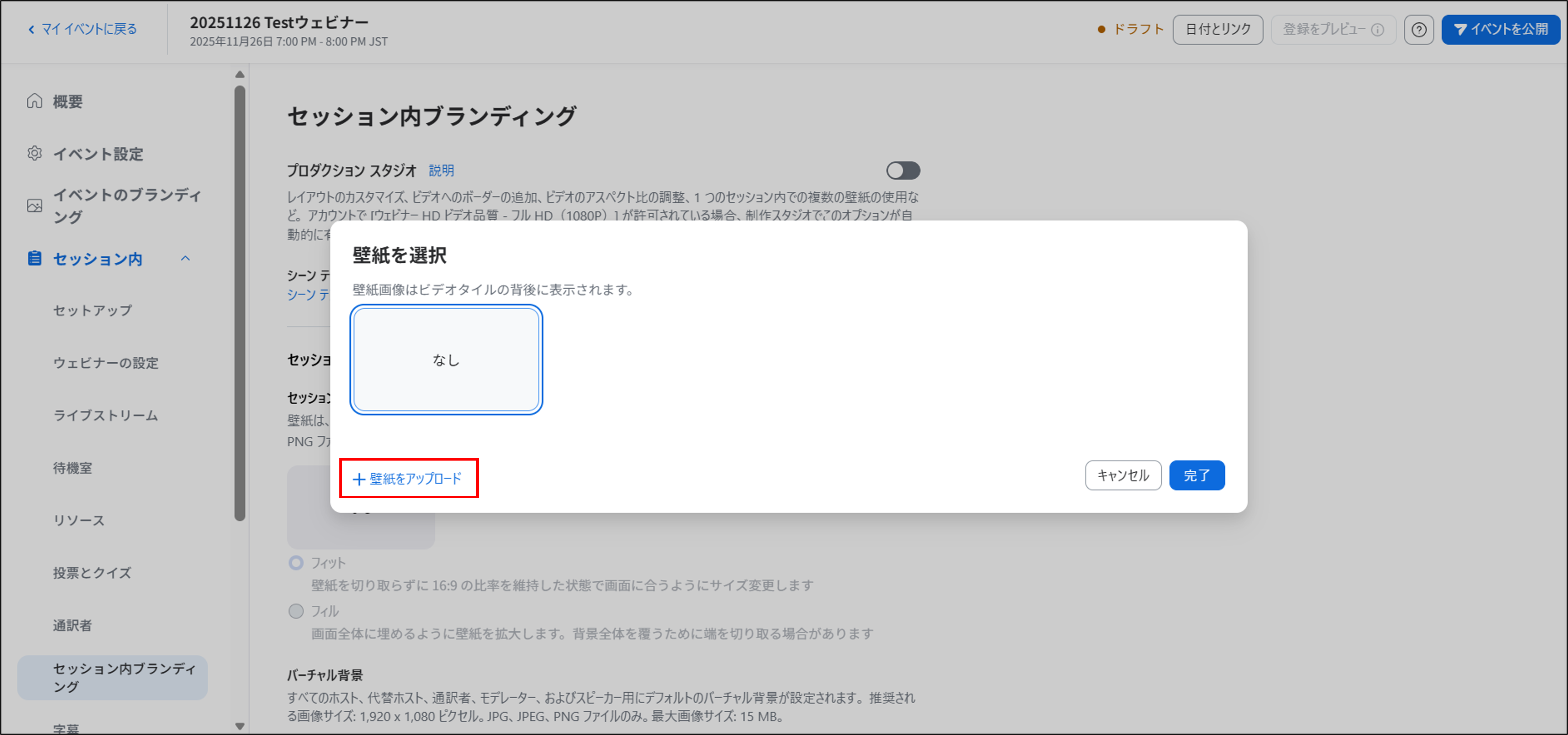
Task: Click the 日付とリンク button
Action: (x=1217, y=29)
